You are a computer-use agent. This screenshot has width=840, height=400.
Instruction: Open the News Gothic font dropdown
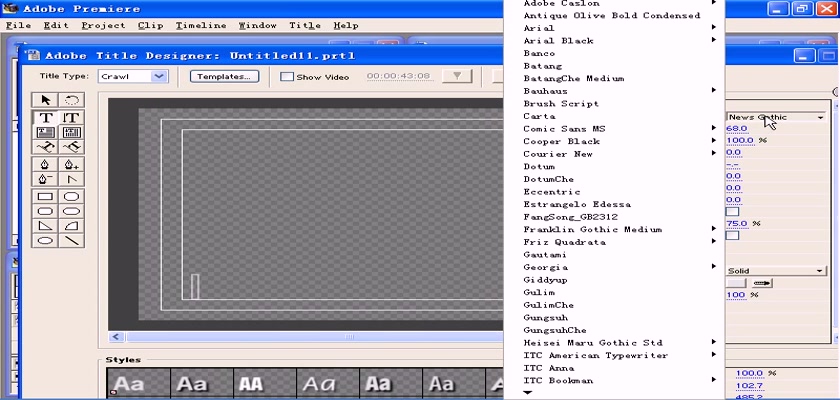coord(775,117)
